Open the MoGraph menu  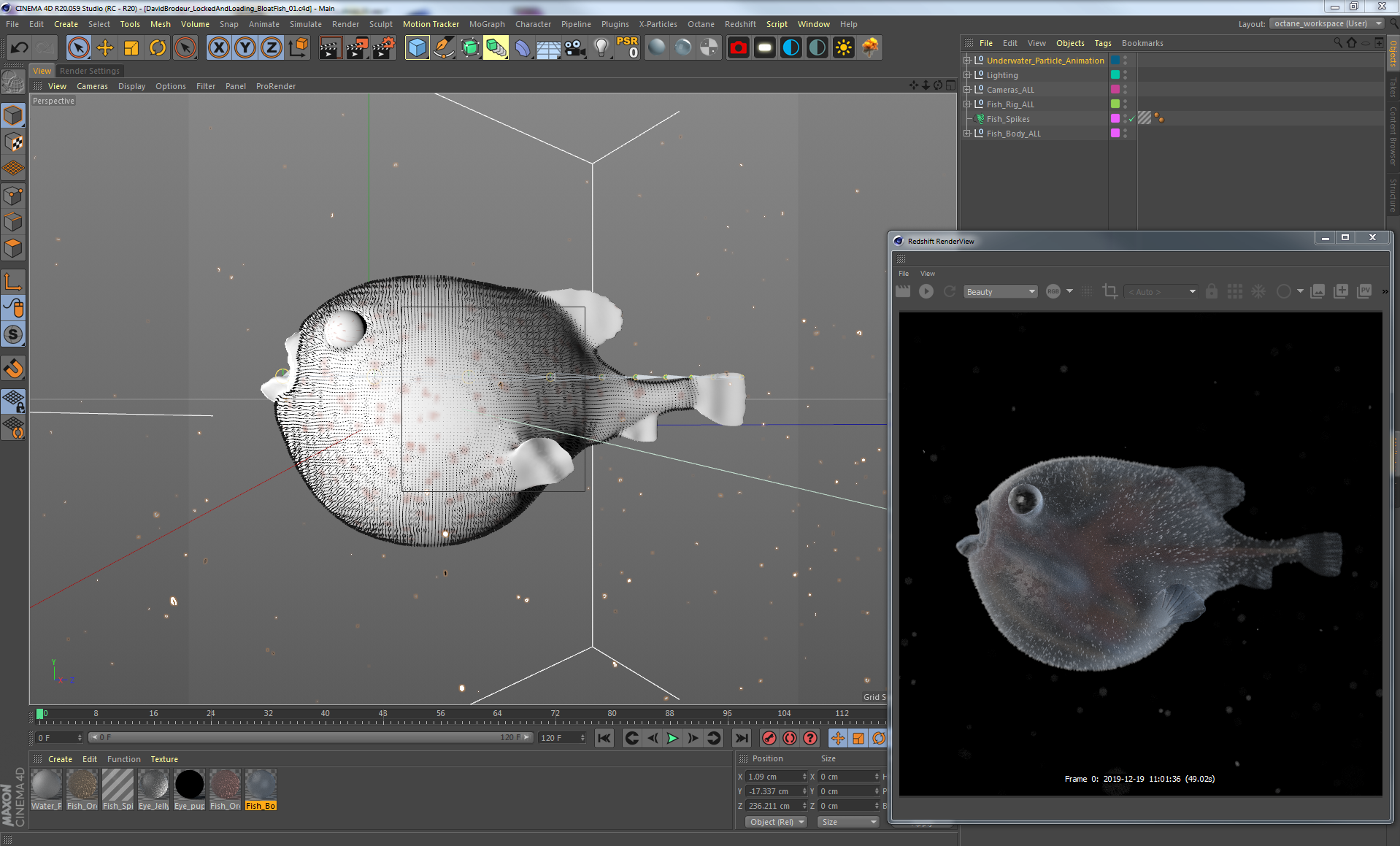pos(486,24)
